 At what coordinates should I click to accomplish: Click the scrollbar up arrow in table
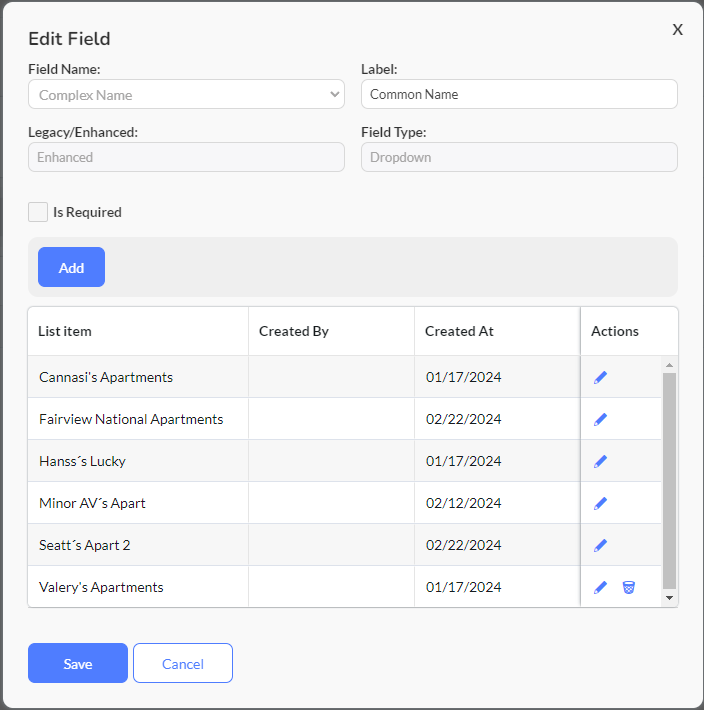pyautogui.click(x=670, y=365)
